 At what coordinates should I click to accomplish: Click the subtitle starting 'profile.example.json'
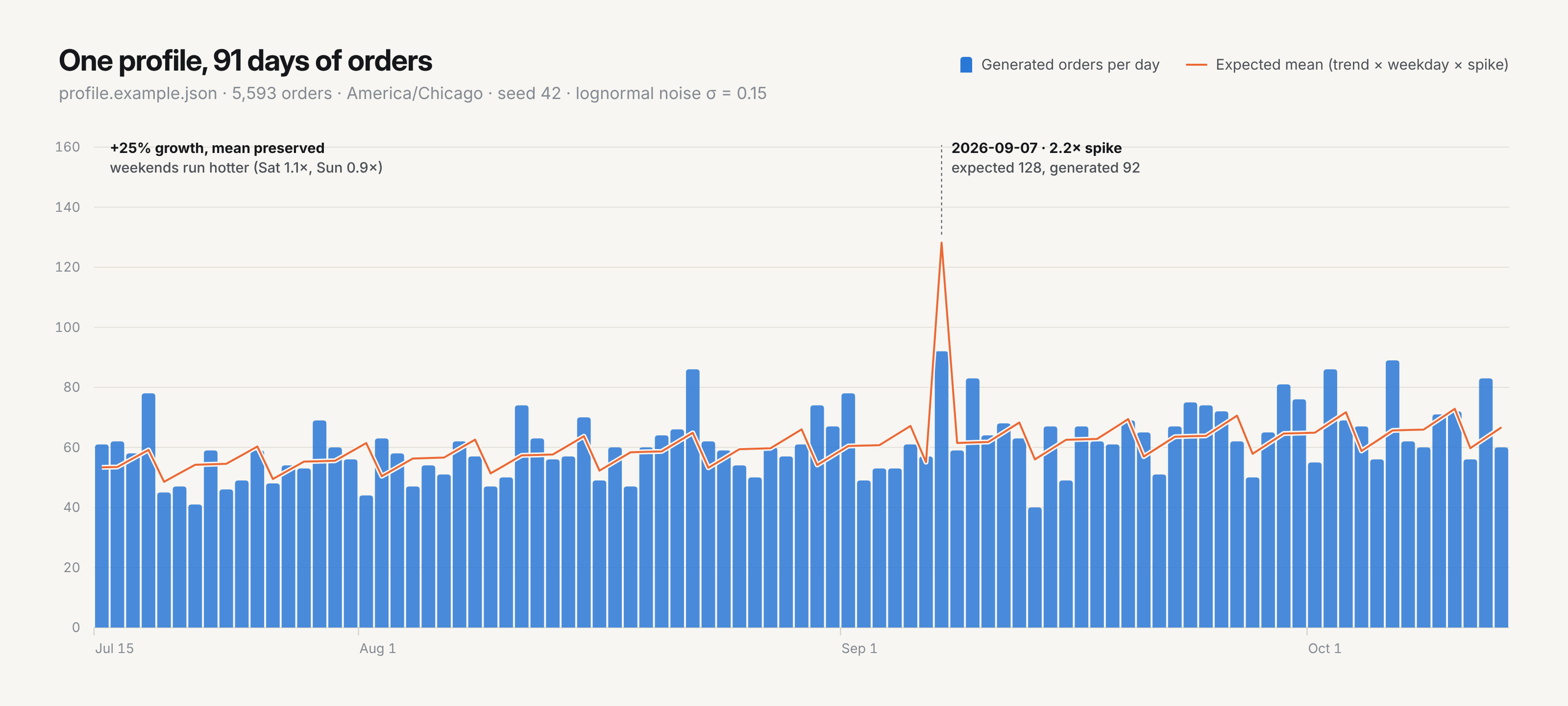click(x=413, y=93)
